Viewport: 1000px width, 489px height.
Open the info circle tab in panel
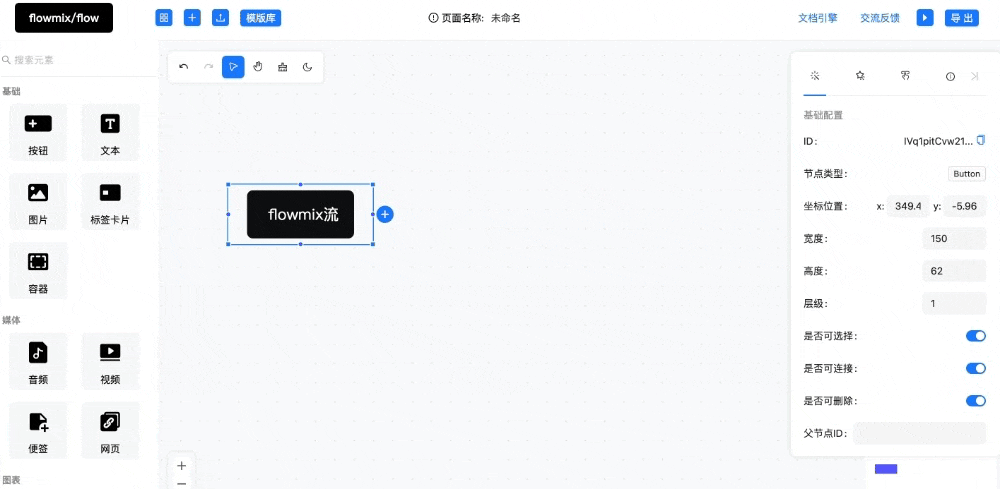[x=950, y=76]
